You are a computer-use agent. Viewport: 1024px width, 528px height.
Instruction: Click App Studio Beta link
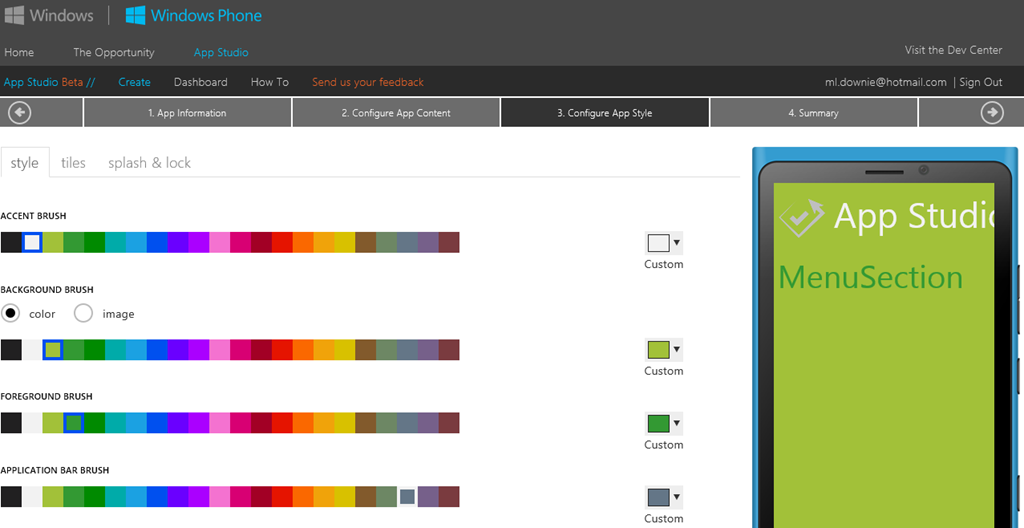coord(50,82)
